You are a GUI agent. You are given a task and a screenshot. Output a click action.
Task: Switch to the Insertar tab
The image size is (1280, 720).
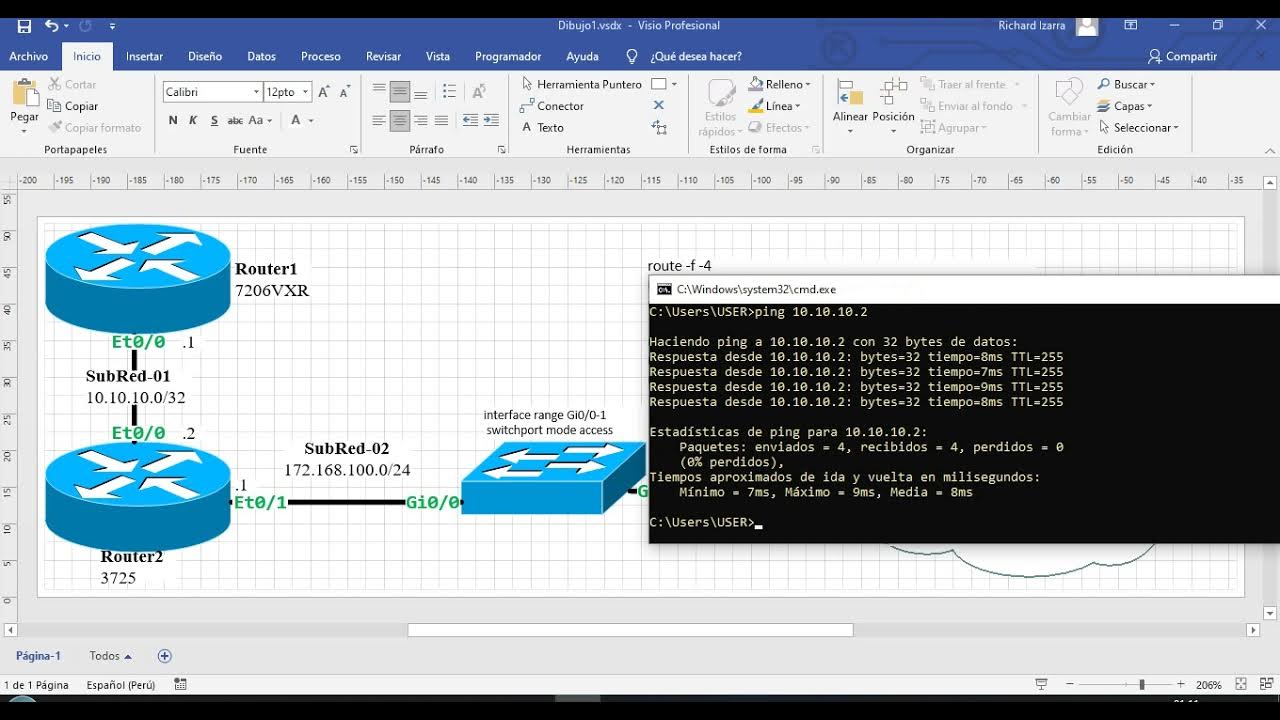point(144,56)
